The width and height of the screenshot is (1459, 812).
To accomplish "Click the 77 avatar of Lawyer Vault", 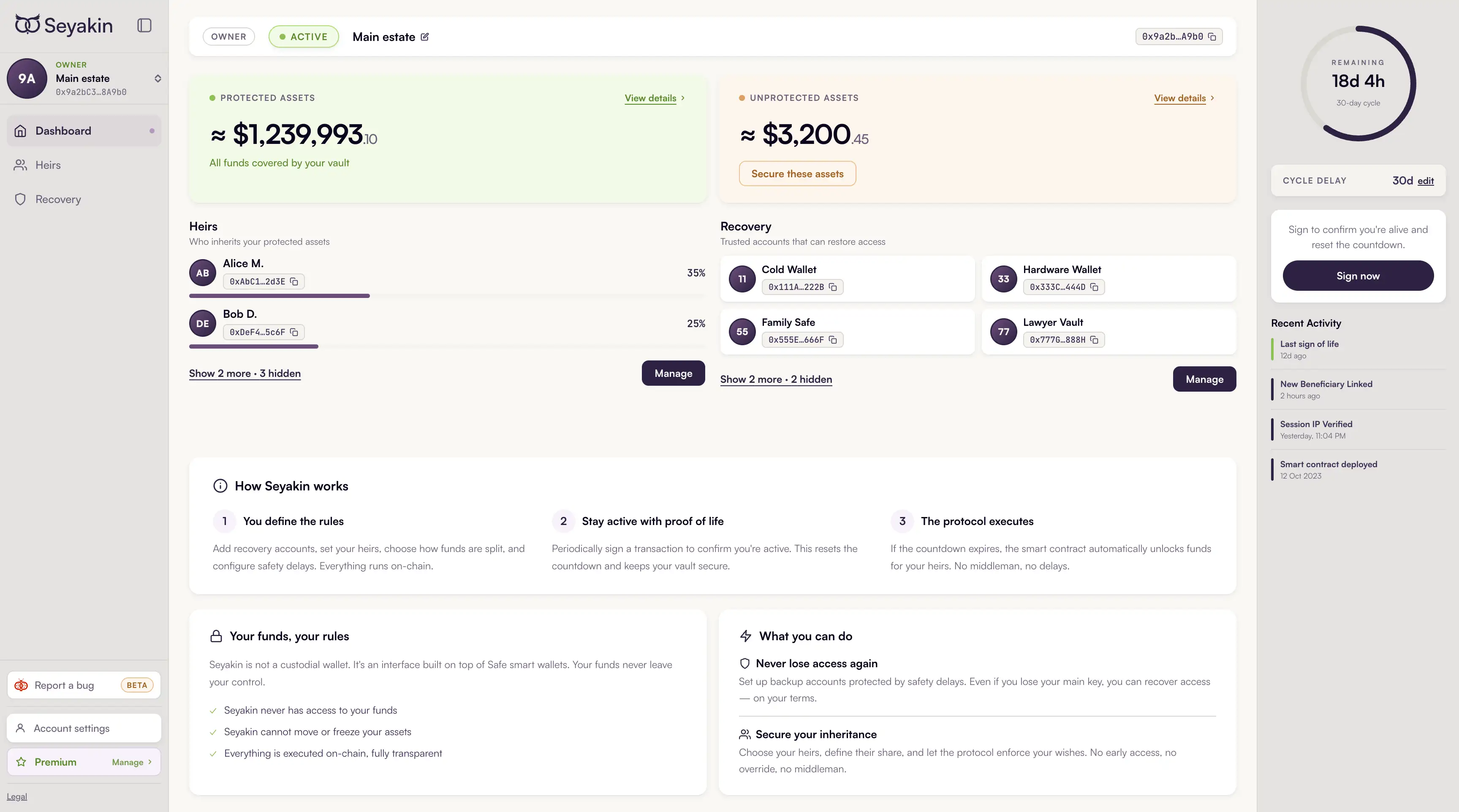I will click(x=1003, y=332).
